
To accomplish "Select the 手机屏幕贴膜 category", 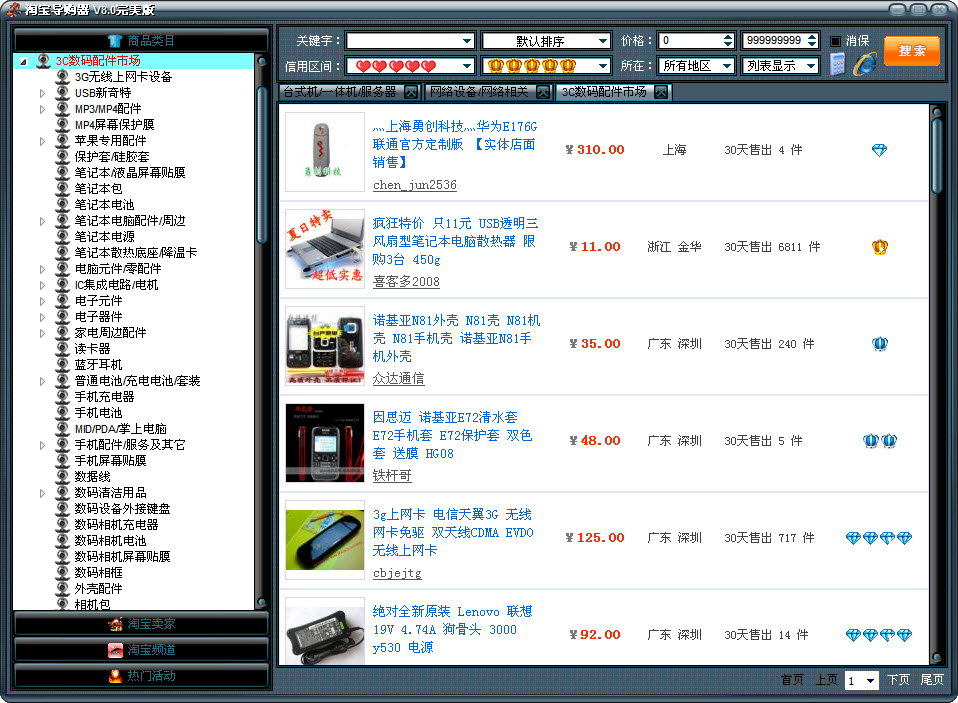I will (x=111, y=461).
